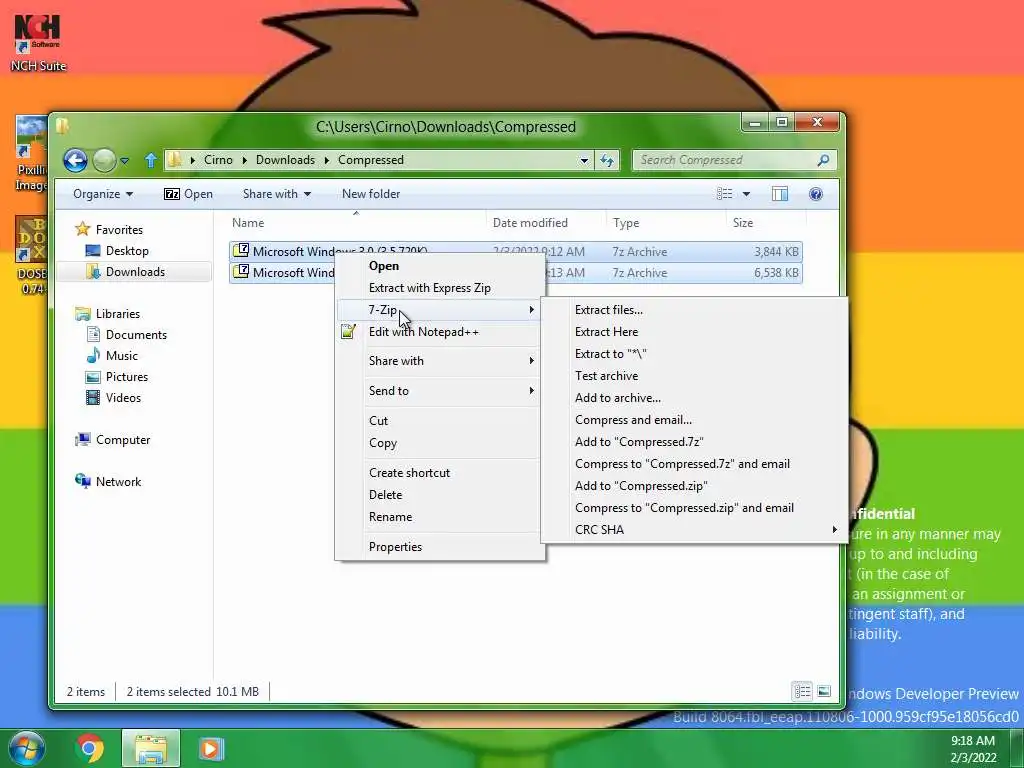The height and width of the screenshot is (768, 1024).
Task: Switch to large icons view in status bar
Action: [824, 691]
